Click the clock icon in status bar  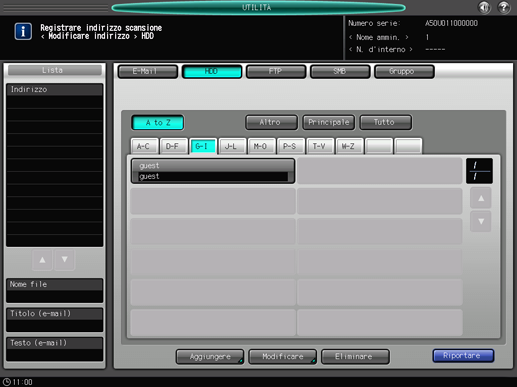[x=7, y=382]
